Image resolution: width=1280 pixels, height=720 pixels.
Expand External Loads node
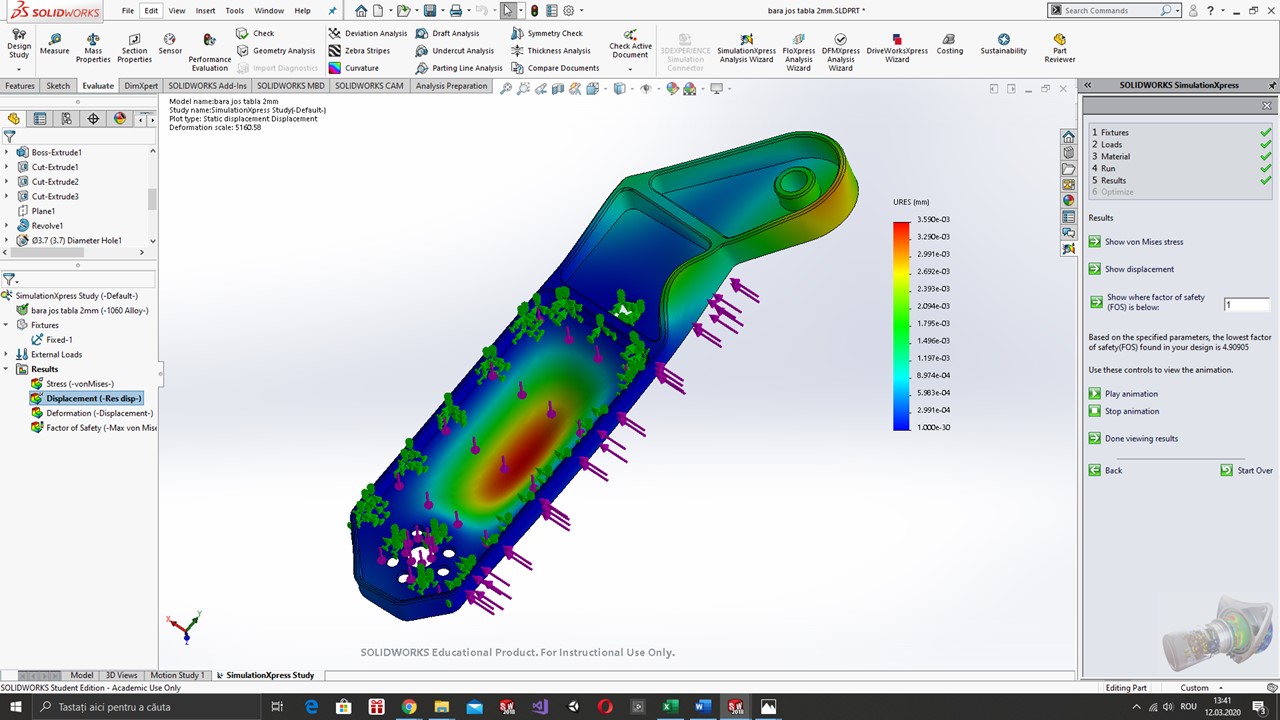tap(7, 354)
